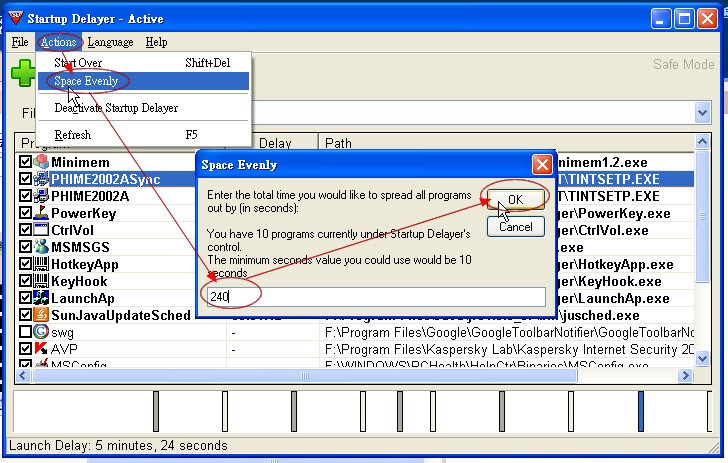Toggle the PowerKey checkbox
The width and height of the screenshot is (728, 463).
click(x=26, y=213)
